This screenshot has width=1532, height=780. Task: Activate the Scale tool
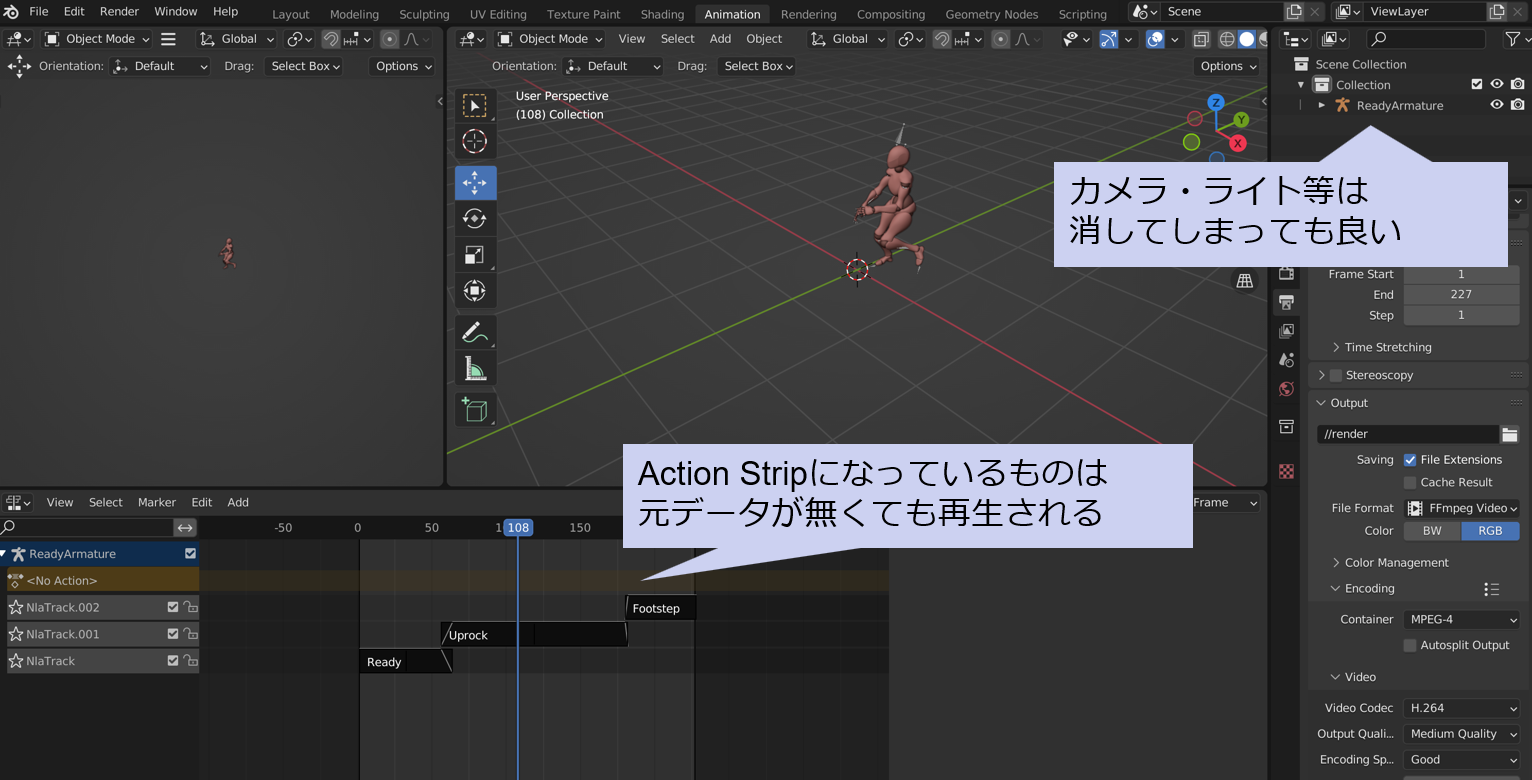pyautogui.click(x=475, y=255)
